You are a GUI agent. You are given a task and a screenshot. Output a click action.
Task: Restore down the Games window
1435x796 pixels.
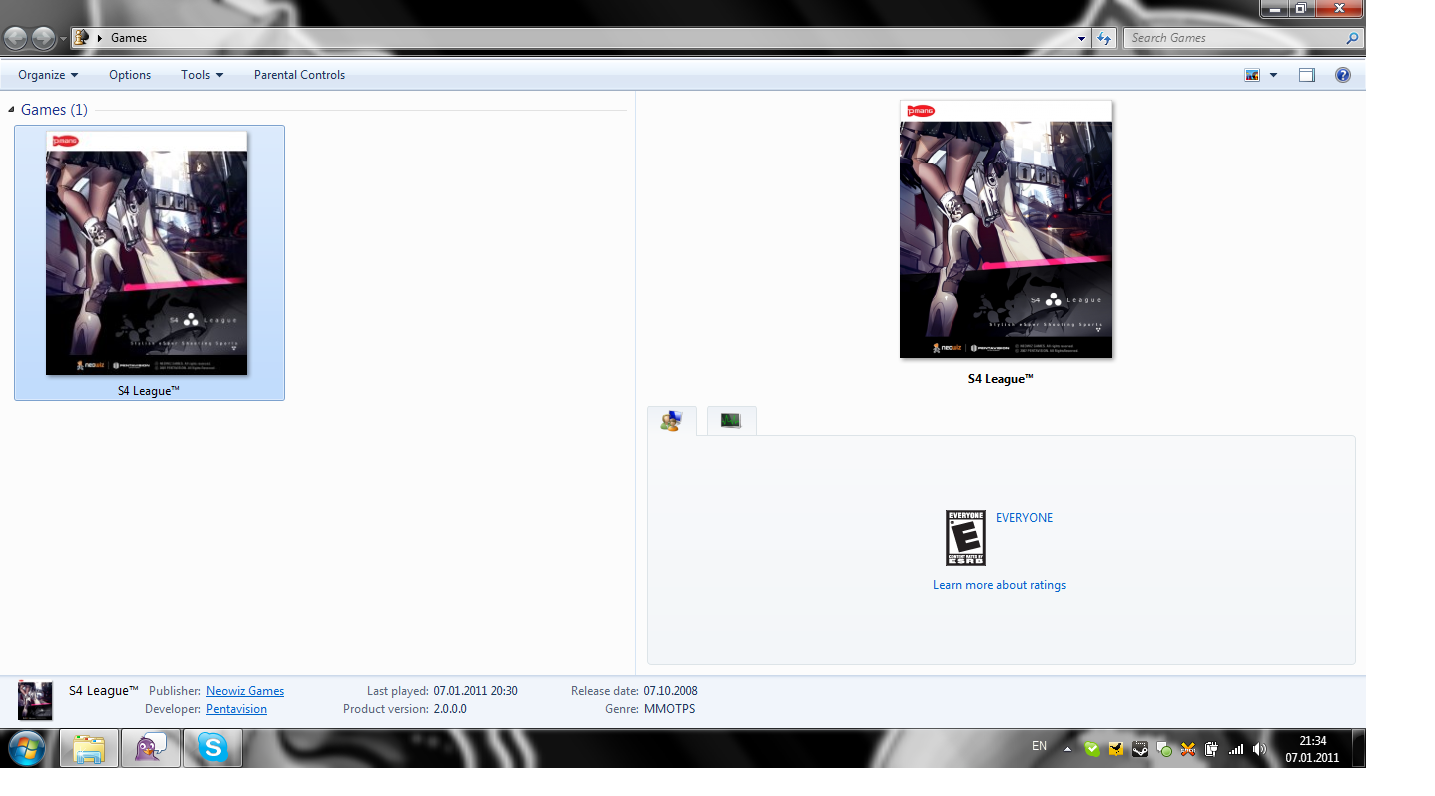click(x=1300, y=8)
